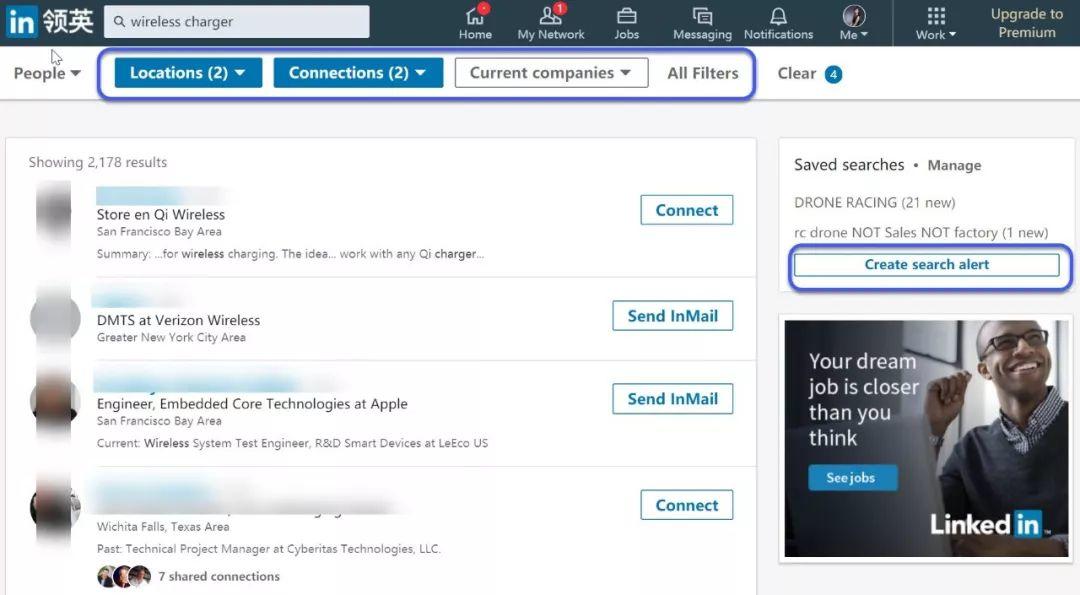Open the DRONE RACING saved search

pos(875,202)
